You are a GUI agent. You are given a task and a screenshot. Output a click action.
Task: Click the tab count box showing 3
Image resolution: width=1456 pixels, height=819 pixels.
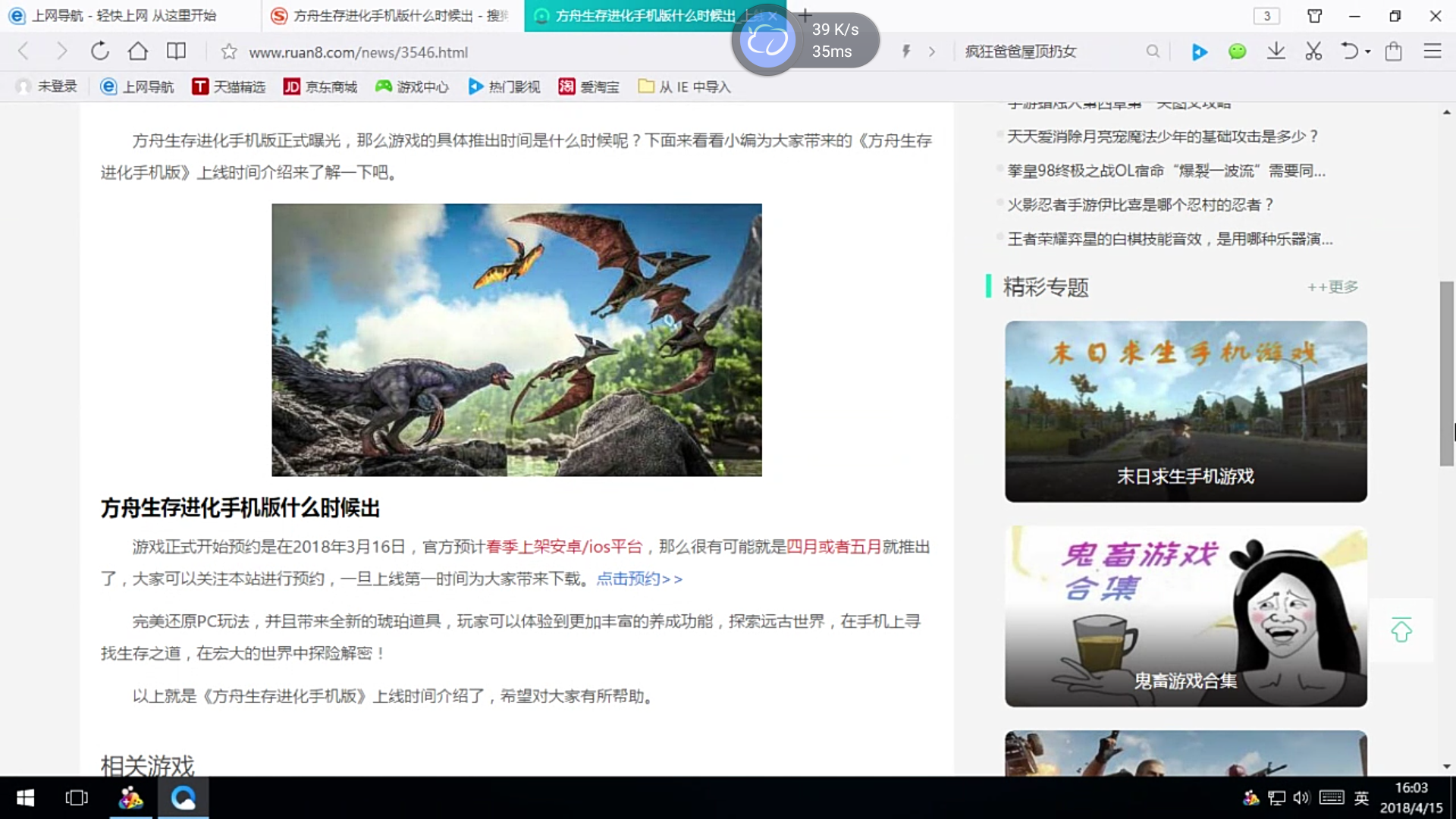tap(1266, 16)
